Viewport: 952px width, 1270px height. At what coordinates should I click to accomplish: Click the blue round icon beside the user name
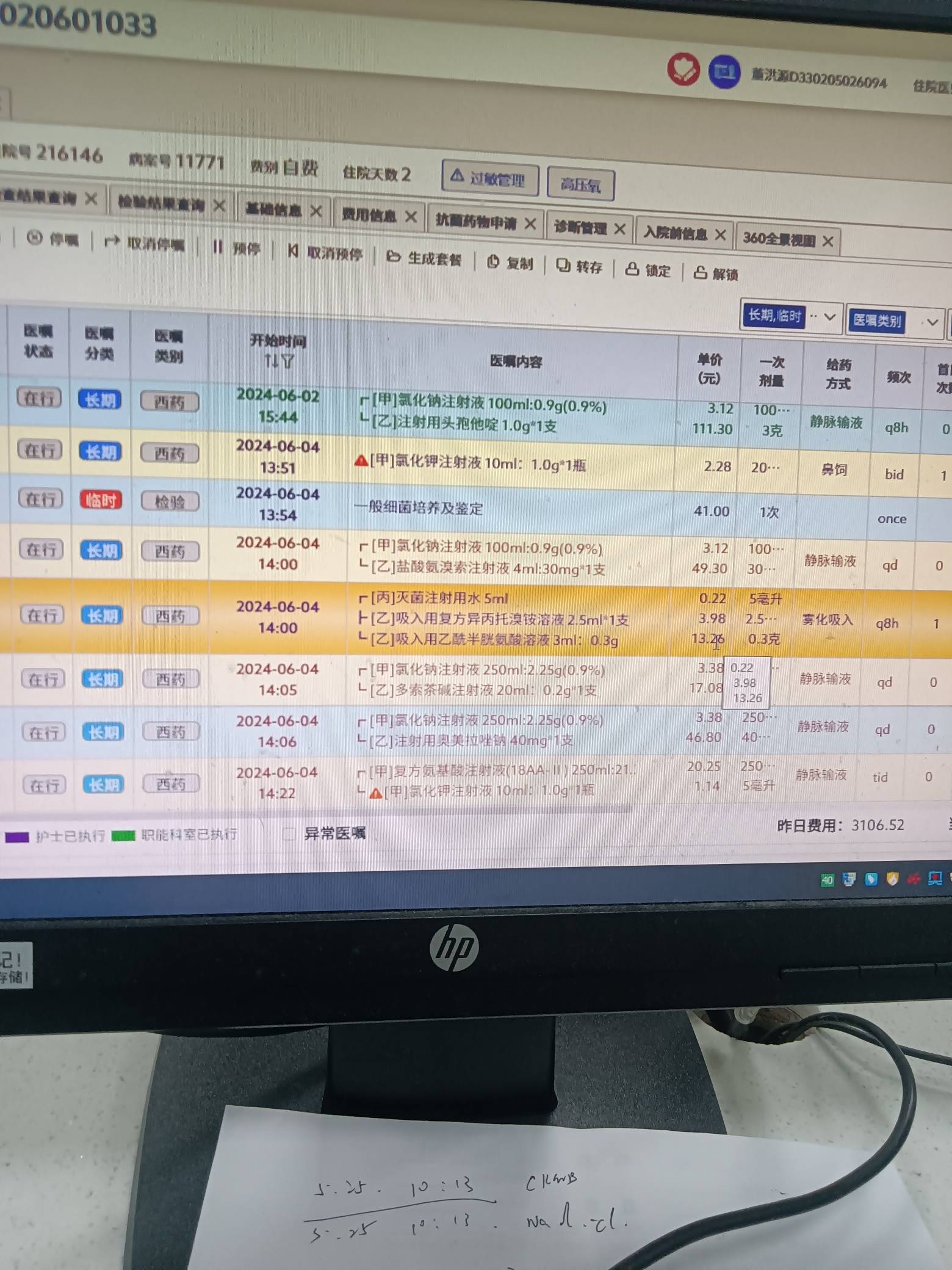tap(724, 72)
